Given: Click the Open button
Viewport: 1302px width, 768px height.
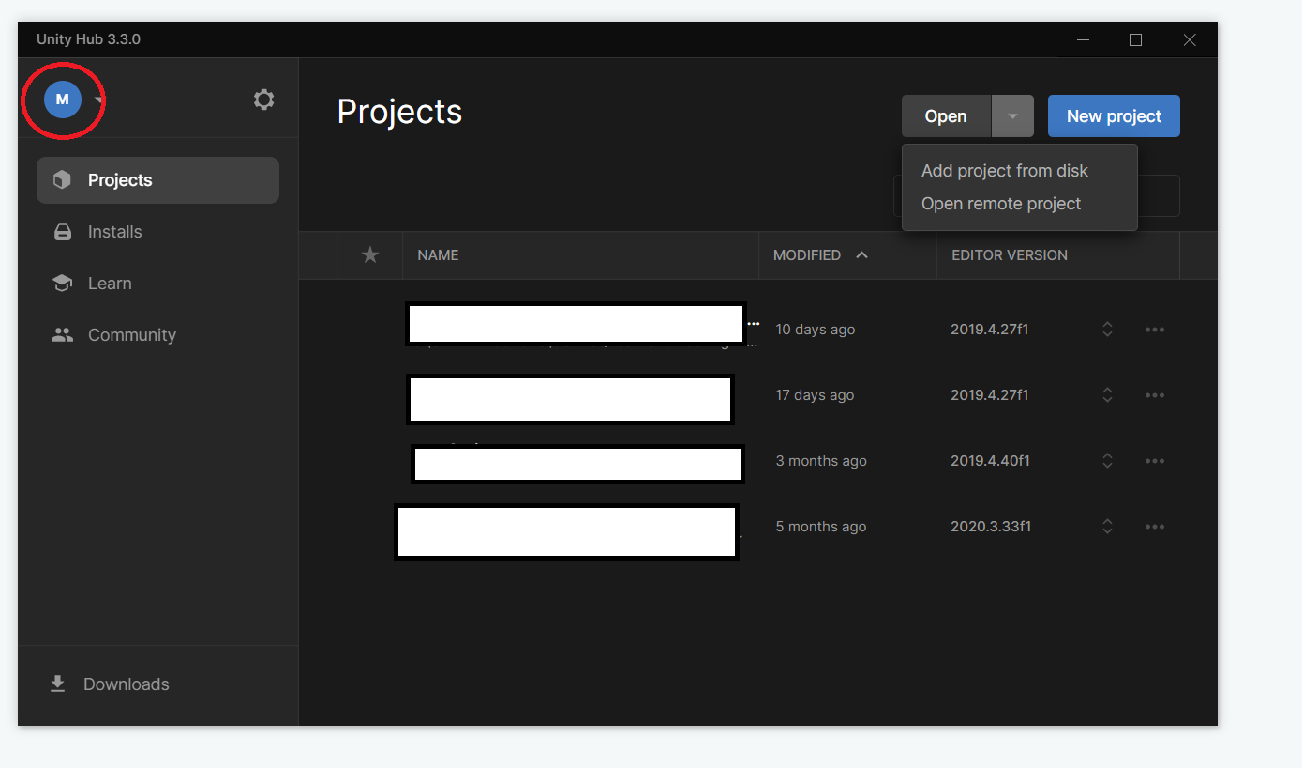Looking at the screenshot, I should coord(946,116).
